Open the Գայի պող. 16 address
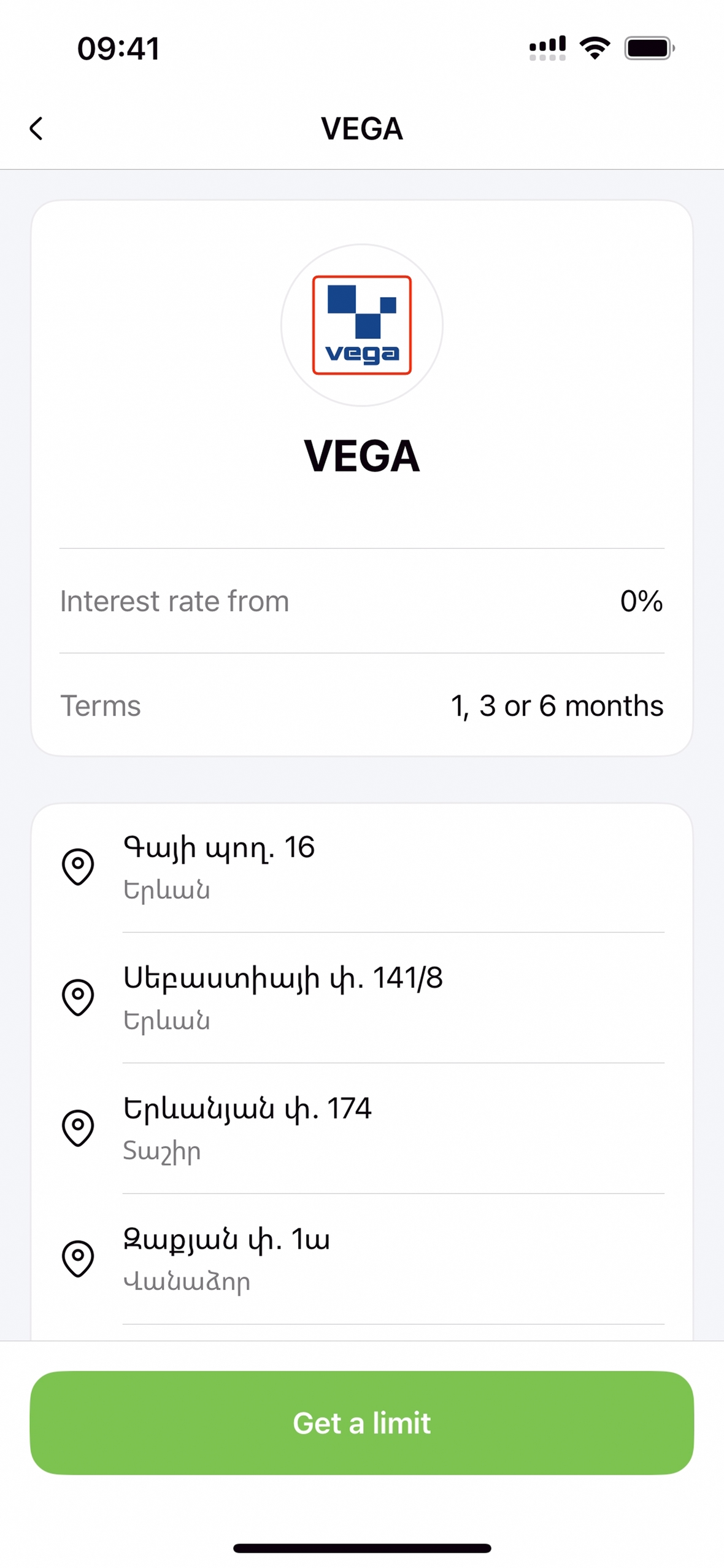The image size is (724, 1568). pos(219,848)
